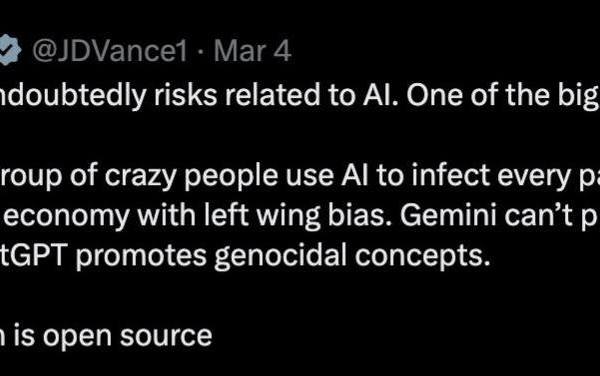Click the line mentioning left wing bias
600x376 pixels.
[300, 216]
